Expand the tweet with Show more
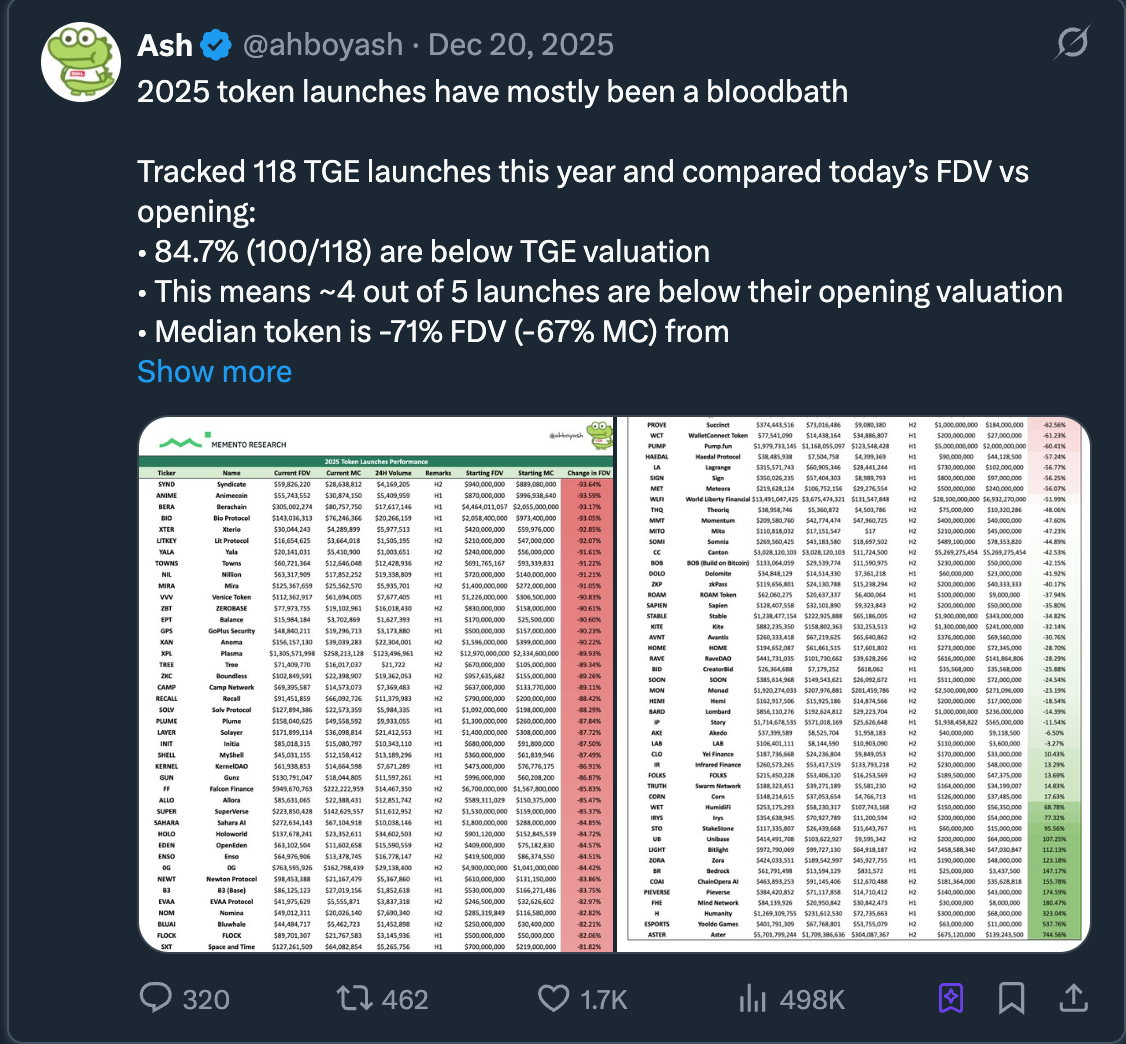1126x1044 pixels. pos(214,371)
